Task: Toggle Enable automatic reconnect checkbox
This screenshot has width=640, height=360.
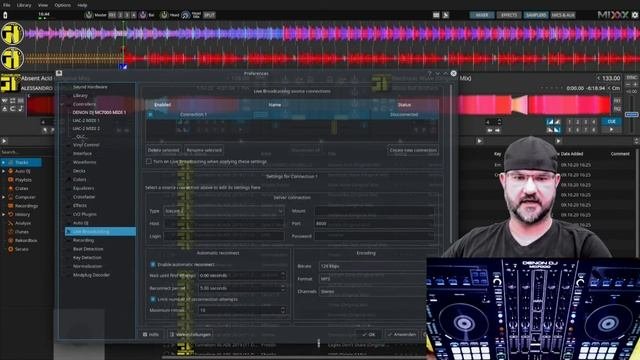Action: tap(153, 264)
